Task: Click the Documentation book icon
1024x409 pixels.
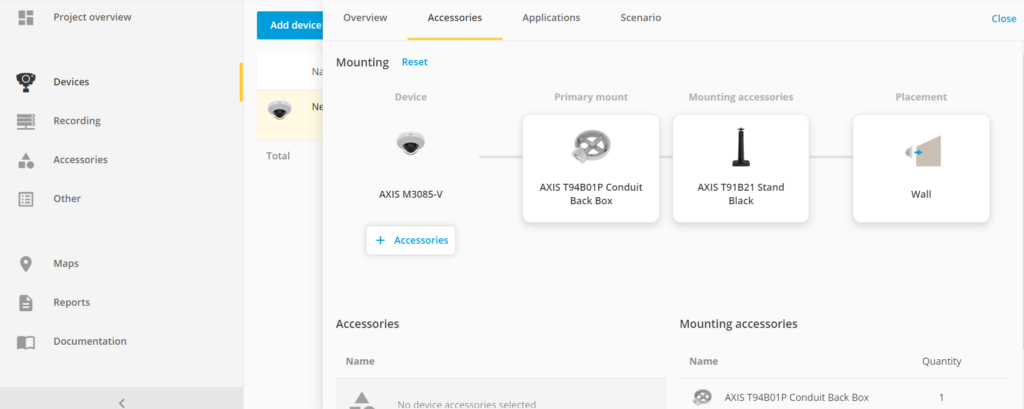Action: [x=25, y=342]
